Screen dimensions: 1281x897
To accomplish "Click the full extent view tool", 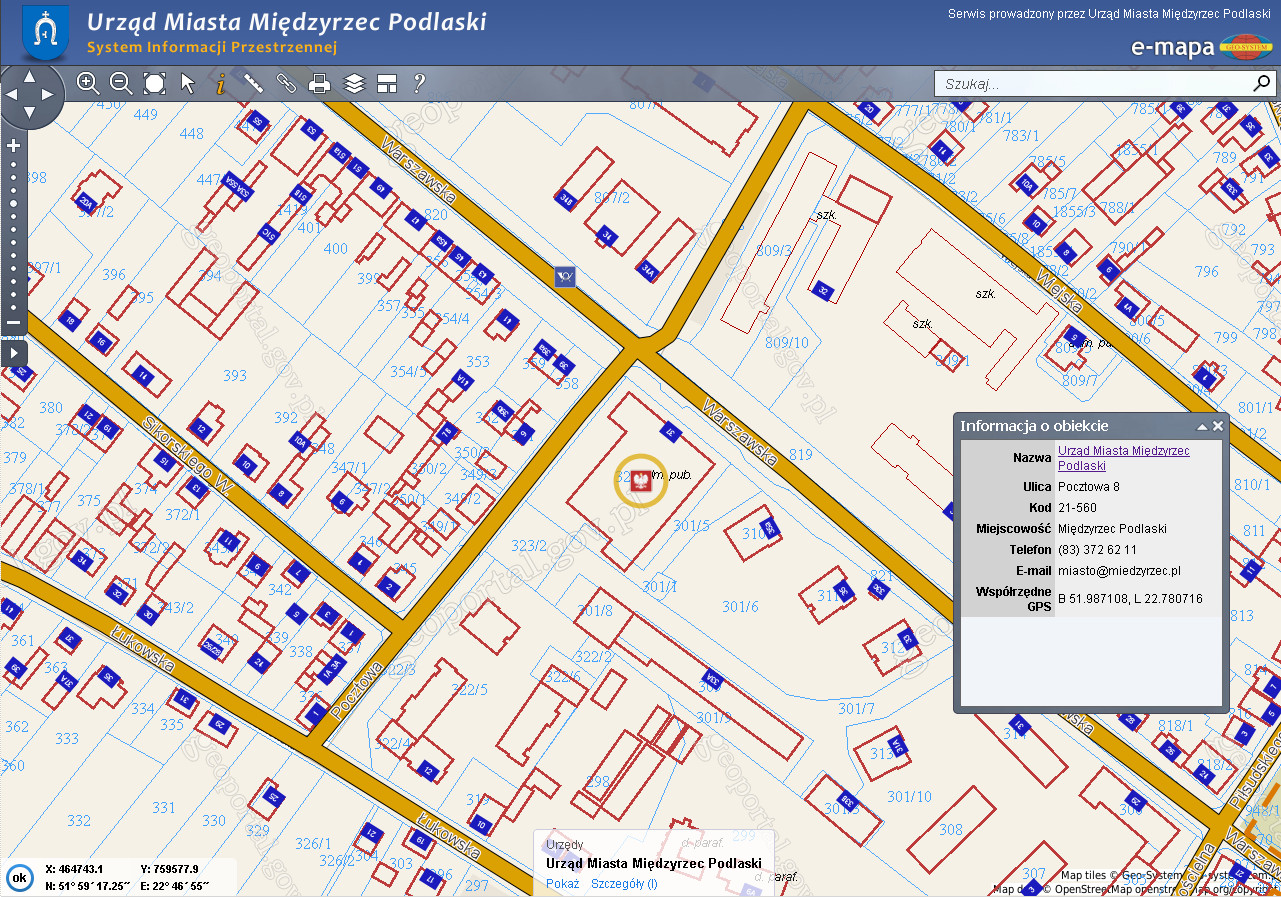I will [154, 83].
